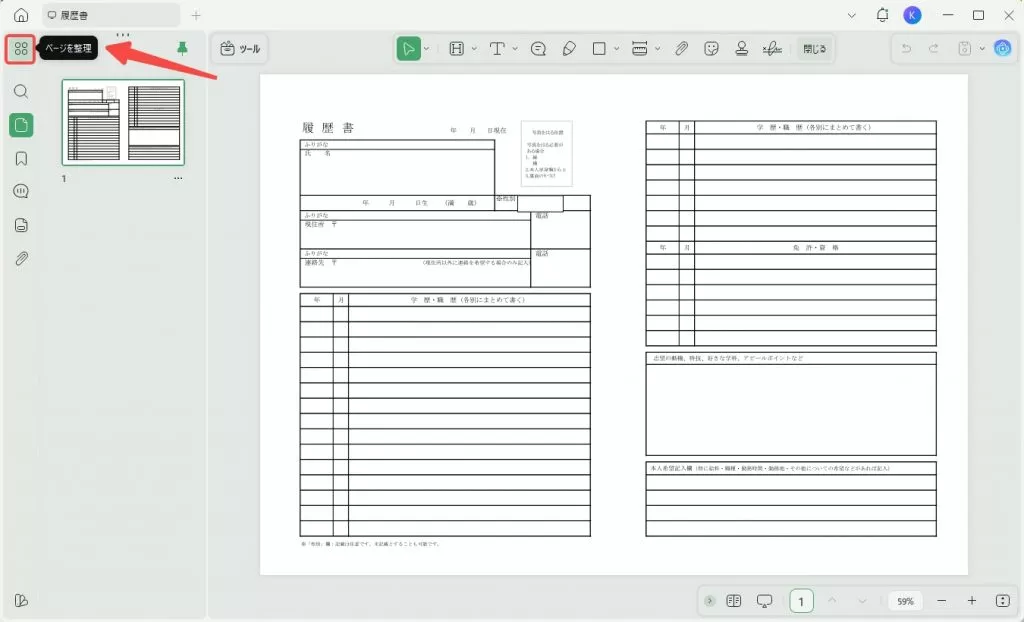Open the bookmarks panel
This screenshot has height=622, width=1024.
coord(21,158)
